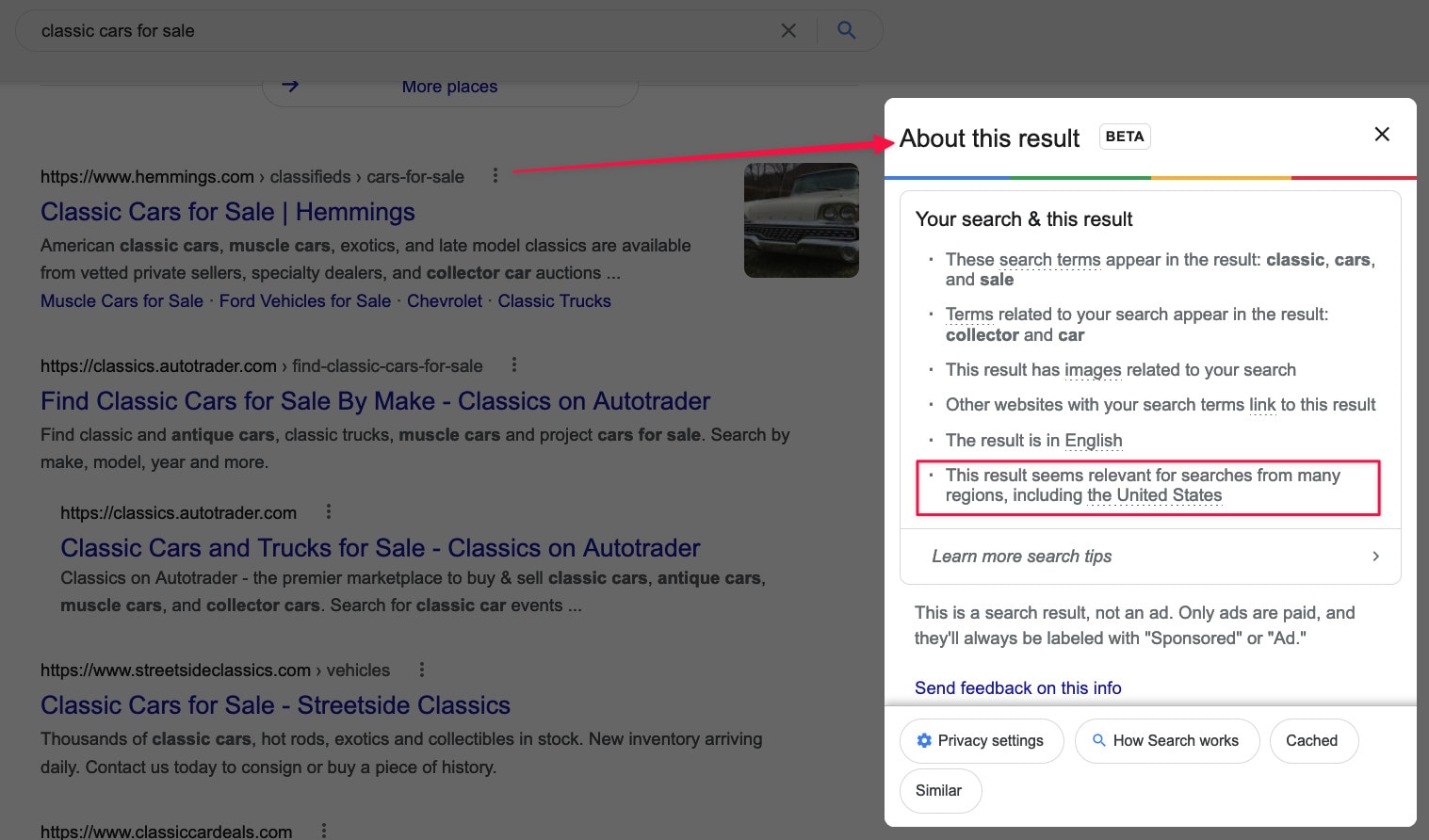
Task: Open three-dot menu for Streetside Classics result
Action: point(421,670)
